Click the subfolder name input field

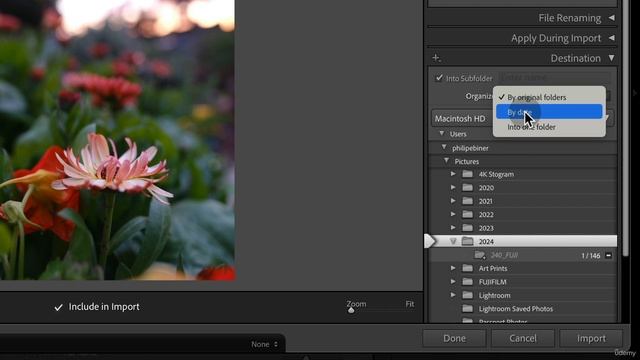(x=554, y=77)
